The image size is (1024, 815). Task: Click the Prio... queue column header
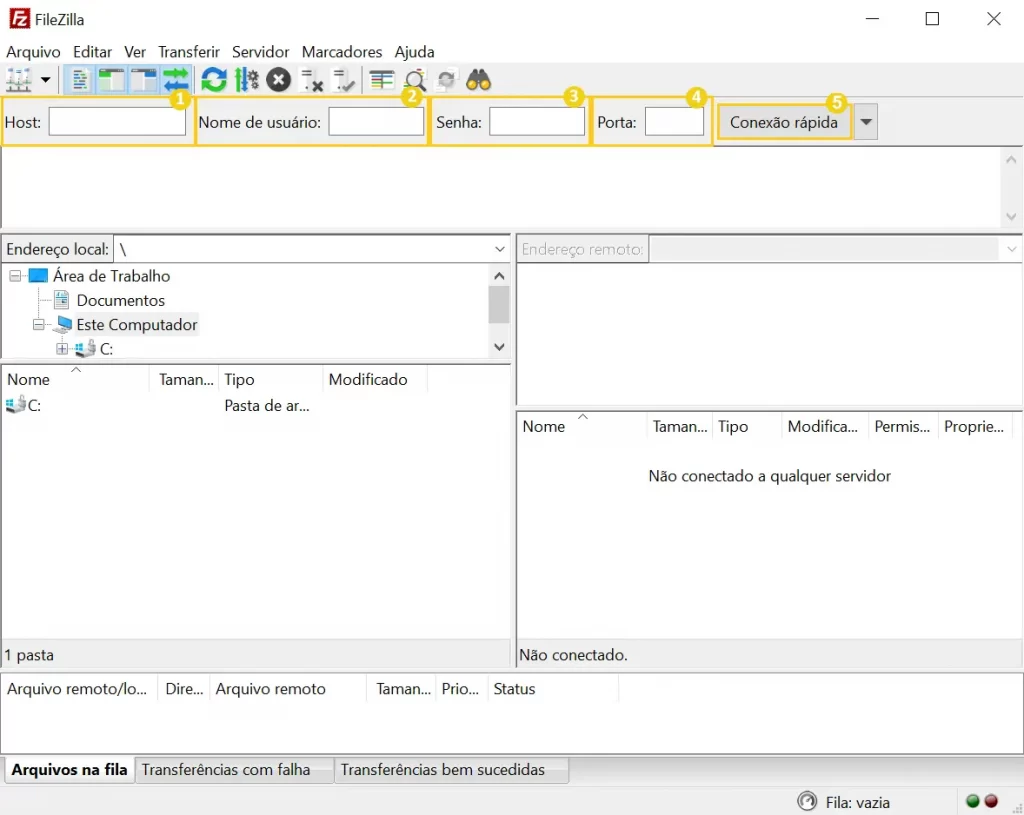(460, 689)
